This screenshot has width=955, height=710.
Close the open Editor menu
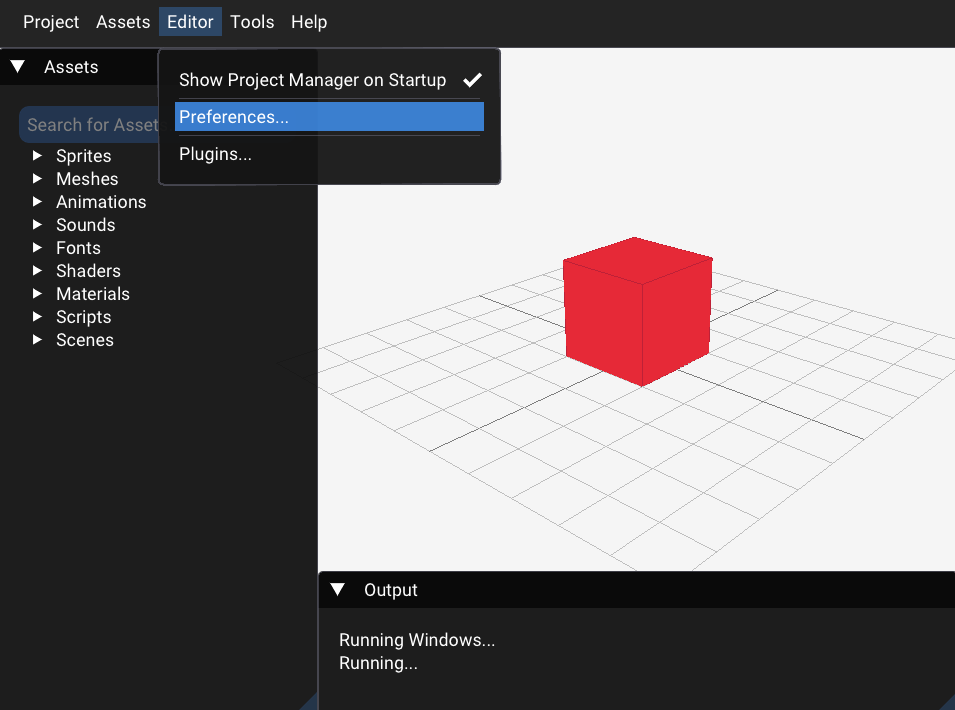(190, 22)
